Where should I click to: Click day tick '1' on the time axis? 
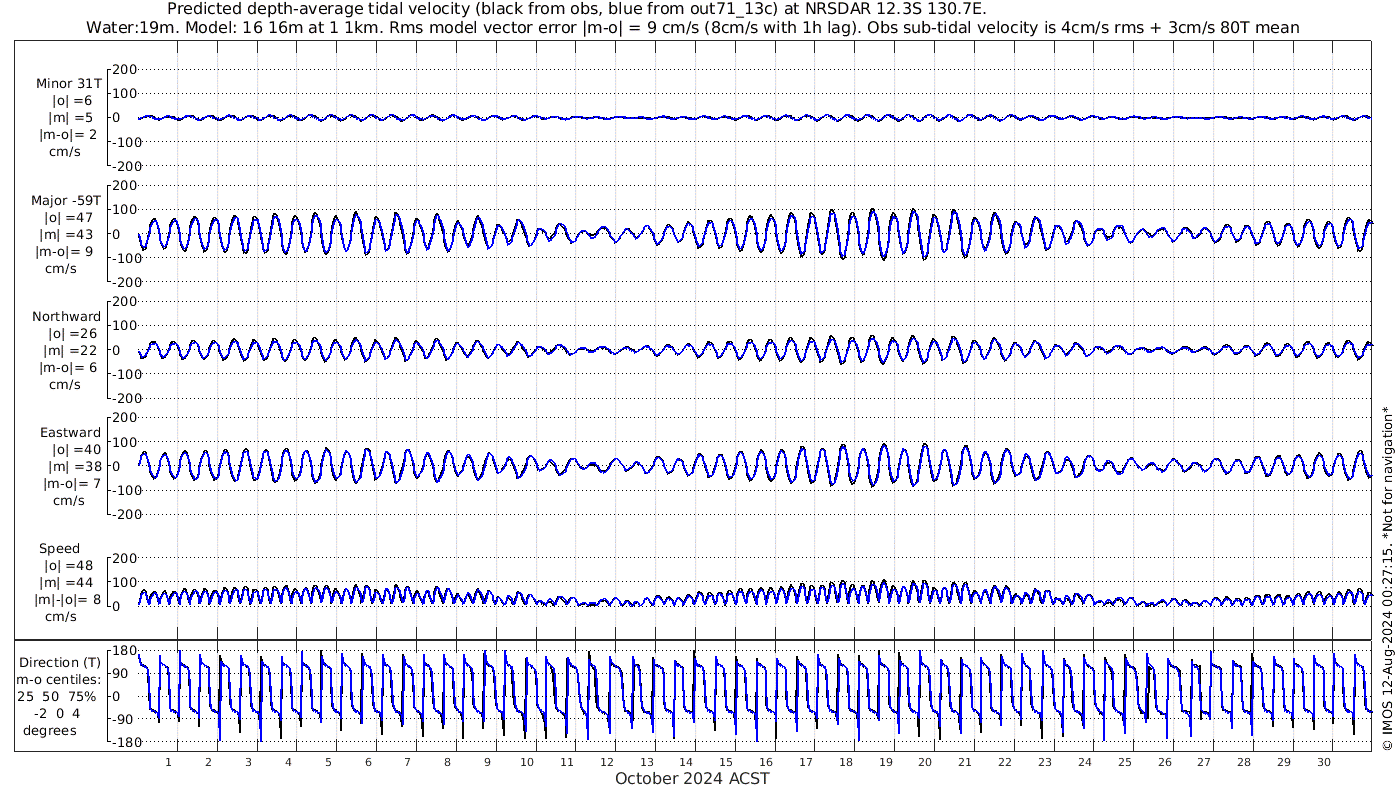(168, 762)
